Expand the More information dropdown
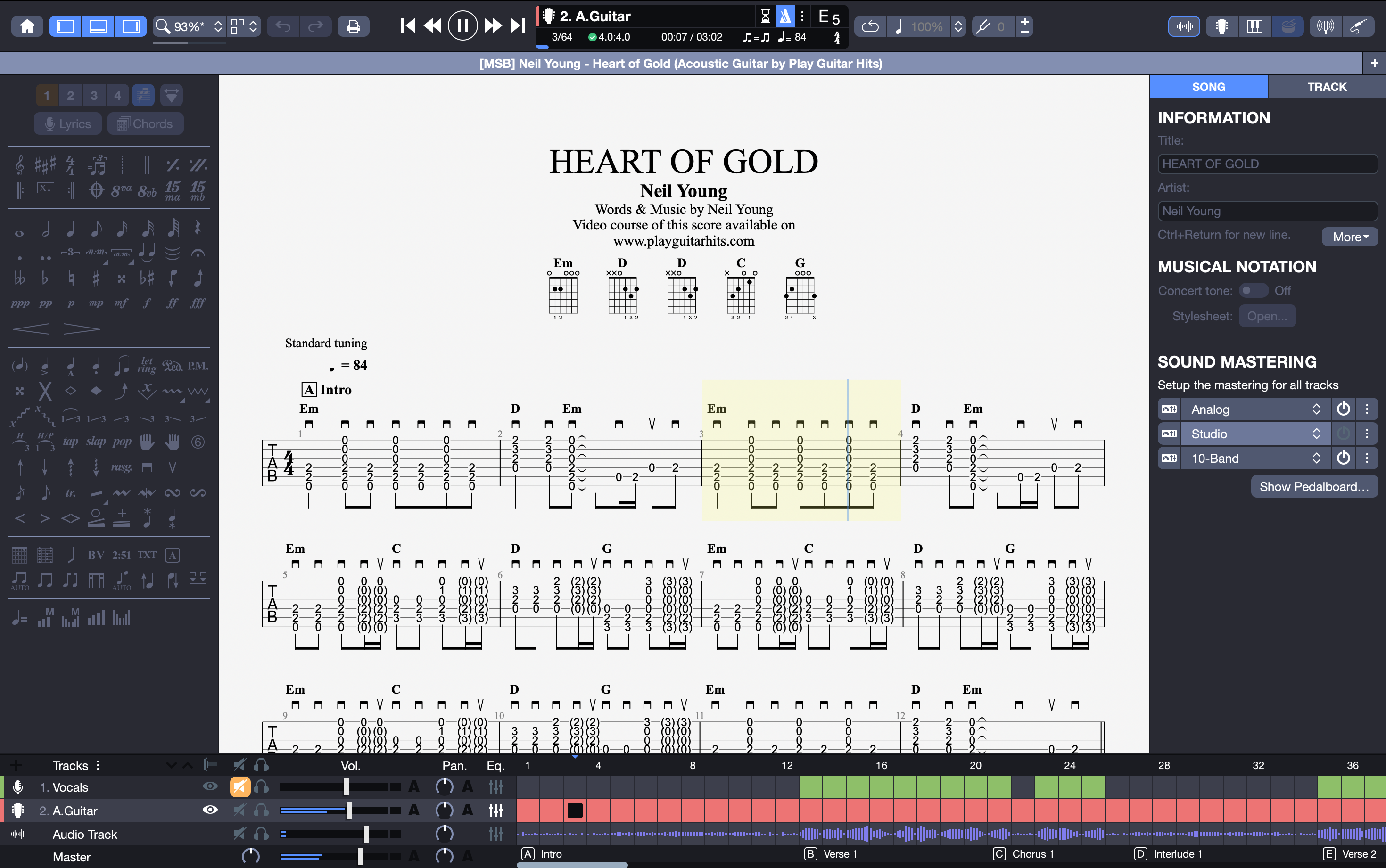This screenshot has width=1386, height=868. 1350,237
